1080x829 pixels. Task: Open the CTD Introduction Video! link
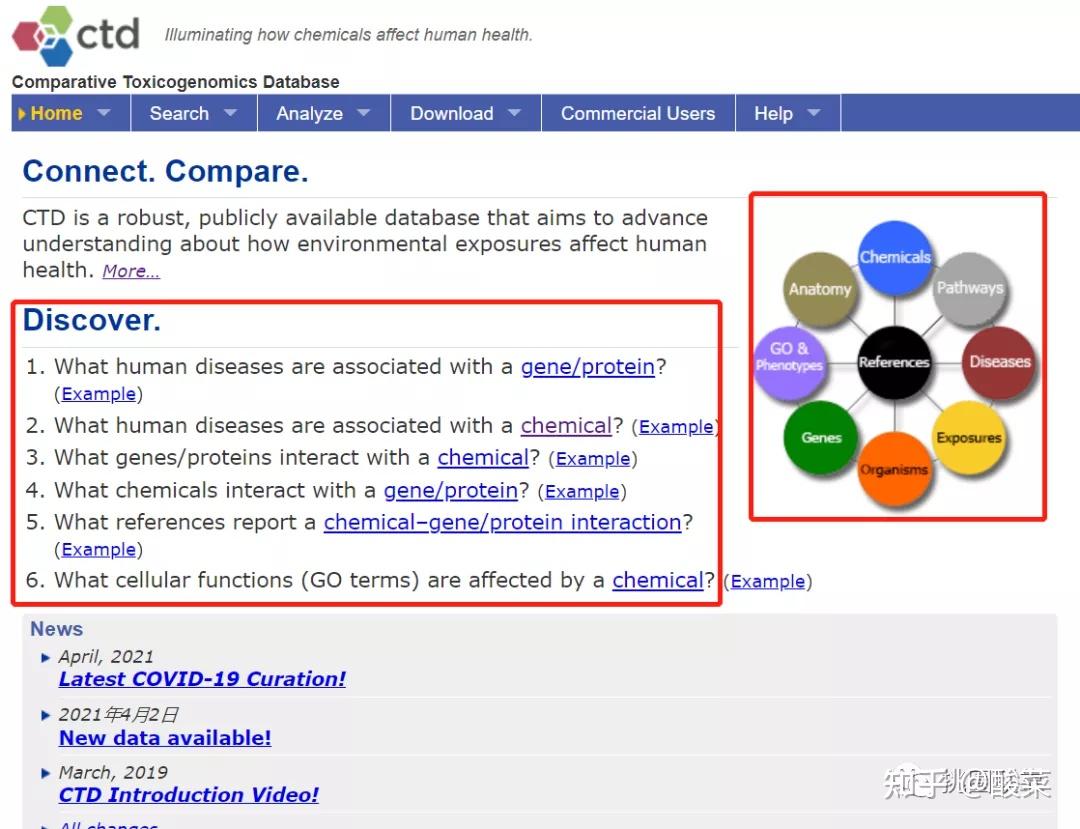(x=189, y=795)
